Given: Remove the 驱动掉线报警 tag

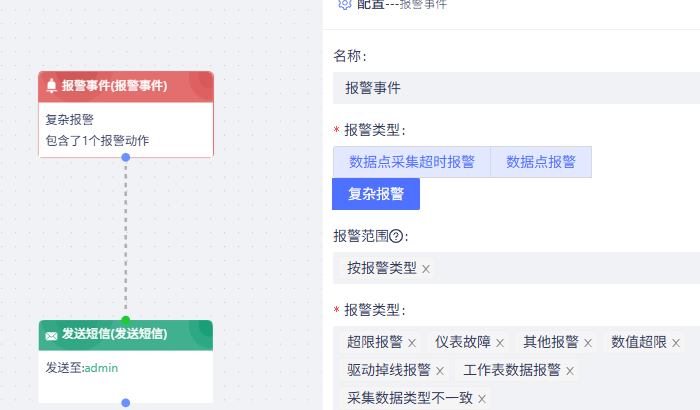Looking at the screenshot, I should click(x=440, y=371).
